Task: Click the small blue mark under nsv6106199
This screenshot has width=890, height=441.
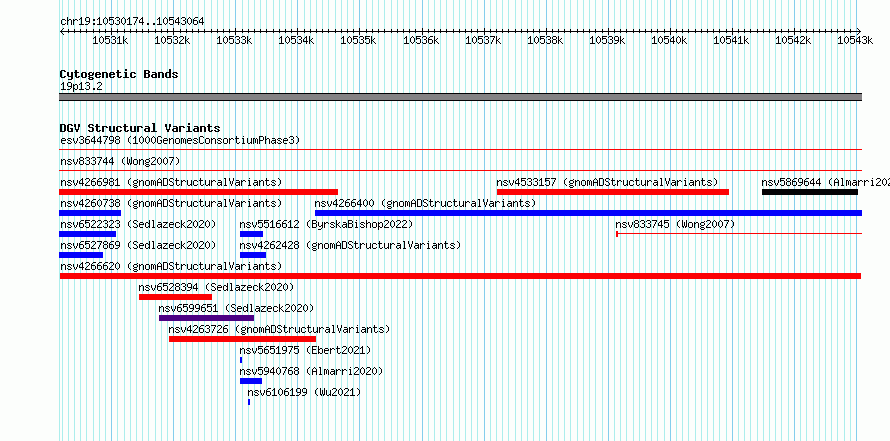Action: (249, 402)
